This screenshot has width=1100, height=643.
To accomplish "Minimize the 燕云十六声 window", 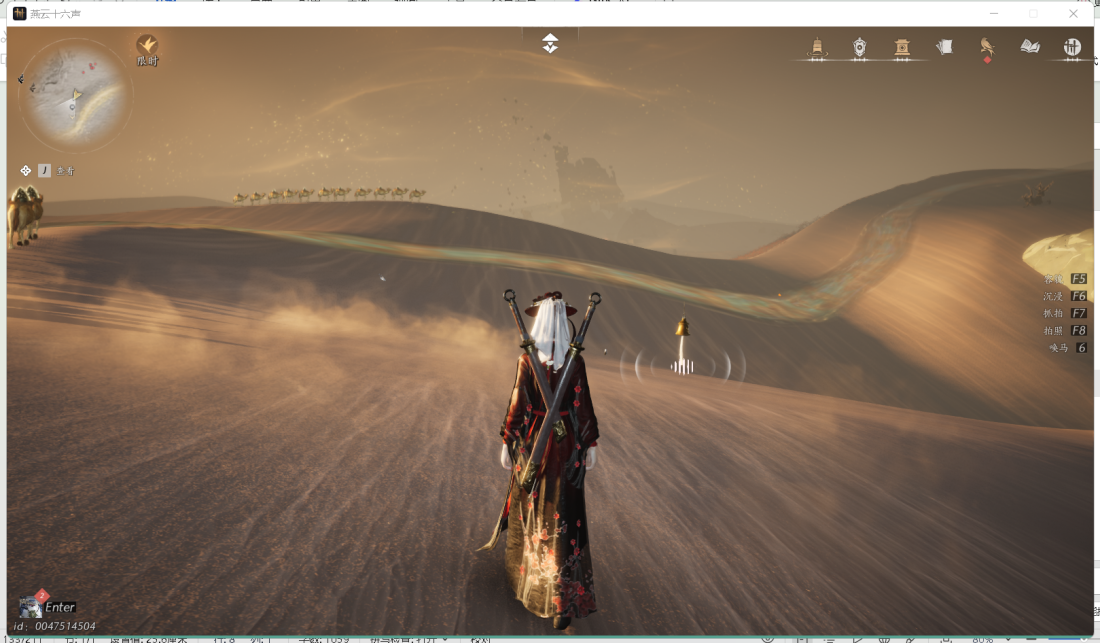I will pyautogui.click(x=994, y=13).
